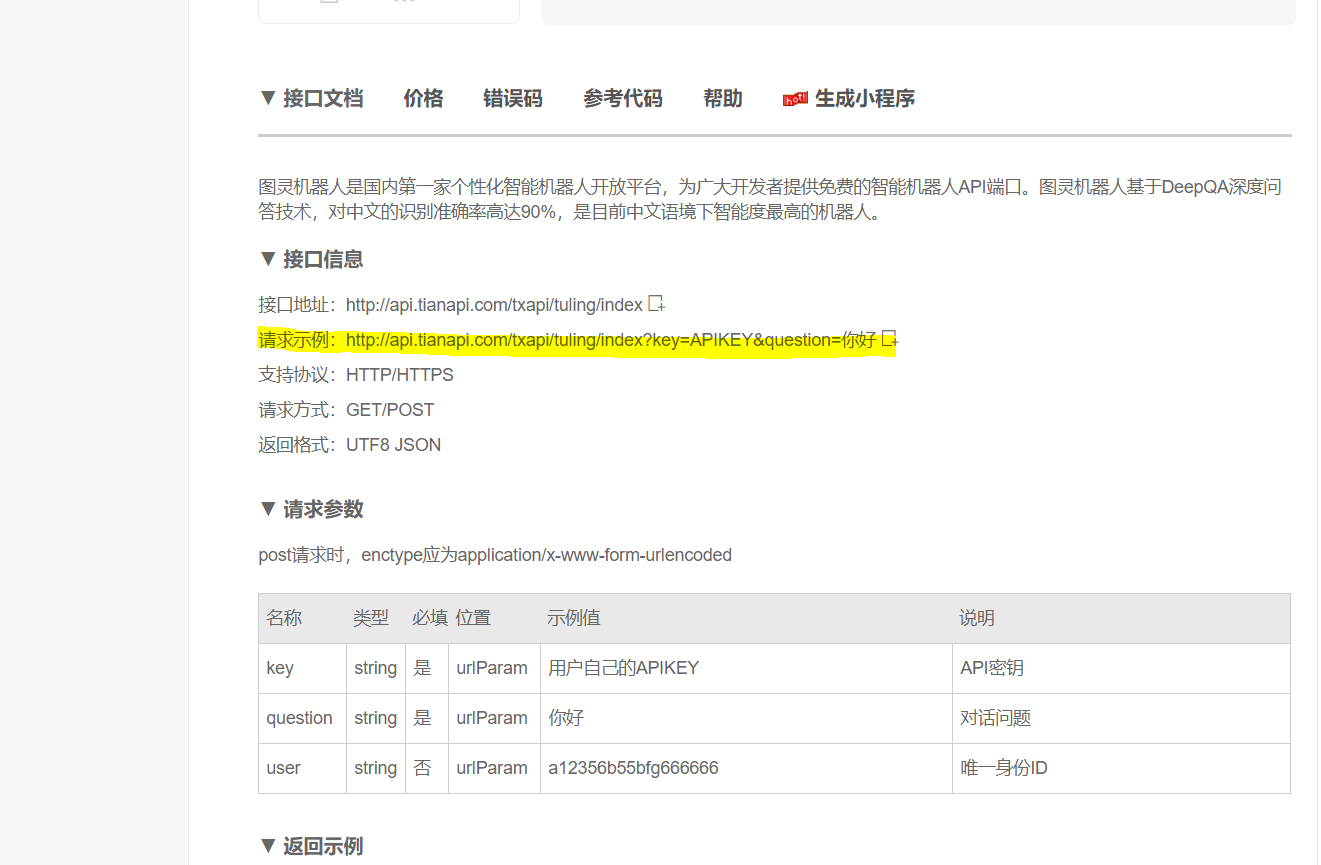
Task: Click the 用户自己的APIKEY example value
Action: coord(623,668)
